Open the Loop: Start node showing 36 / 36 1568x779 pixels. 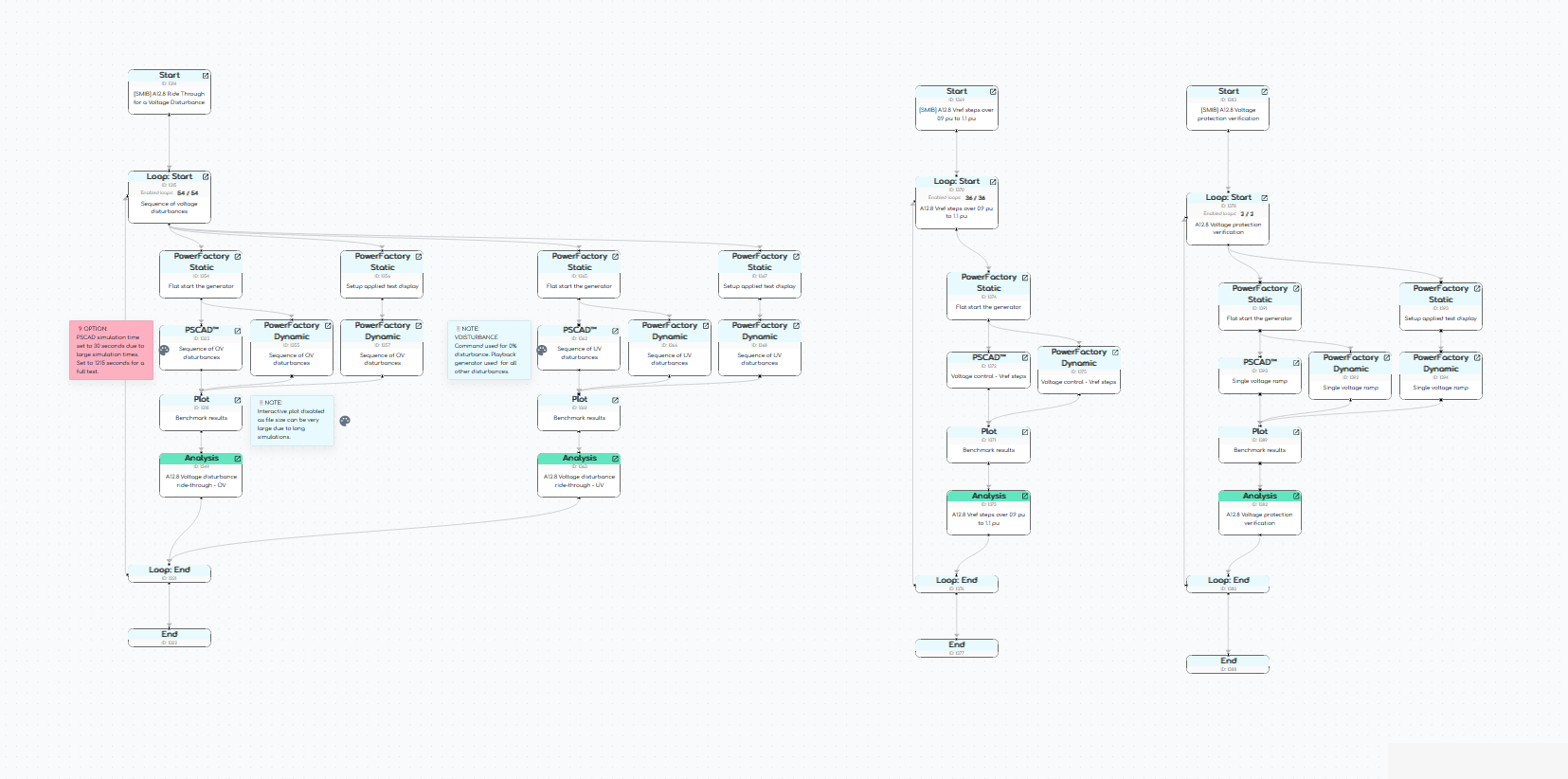(x=994, y=182)
